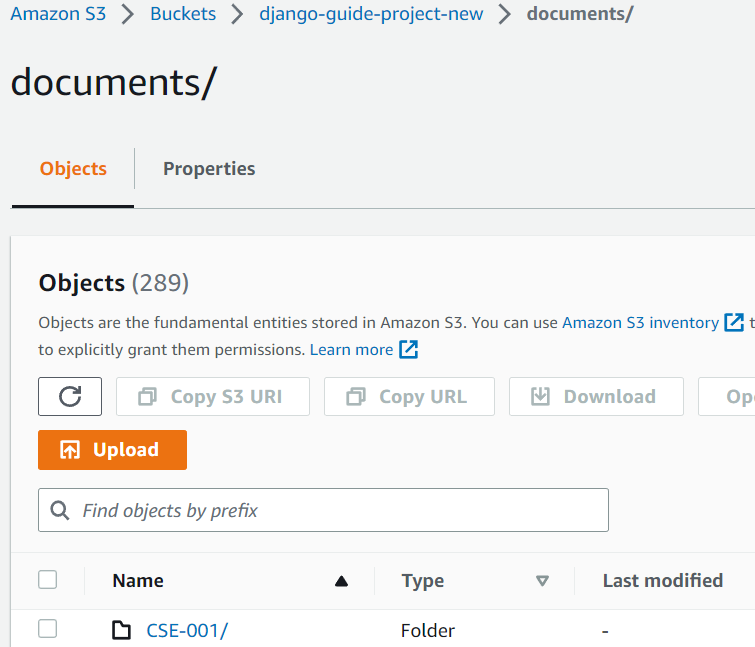The width and height of the screenshot is (755, 647).
Task: Click the search magnifier icon
Action: tap(60, 510)
